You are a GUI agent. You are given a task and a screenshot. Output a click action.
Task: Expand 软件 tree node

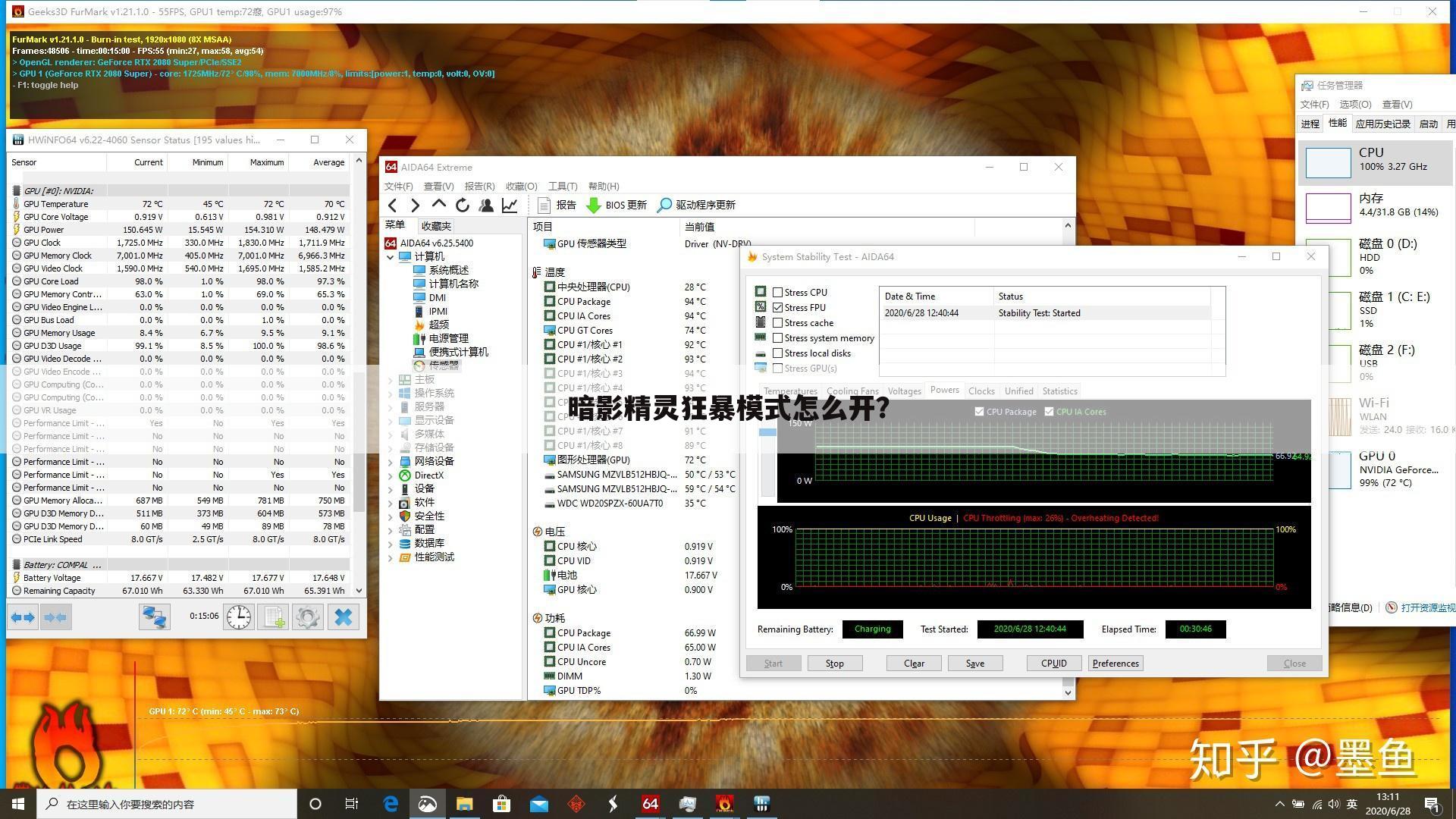391,503
